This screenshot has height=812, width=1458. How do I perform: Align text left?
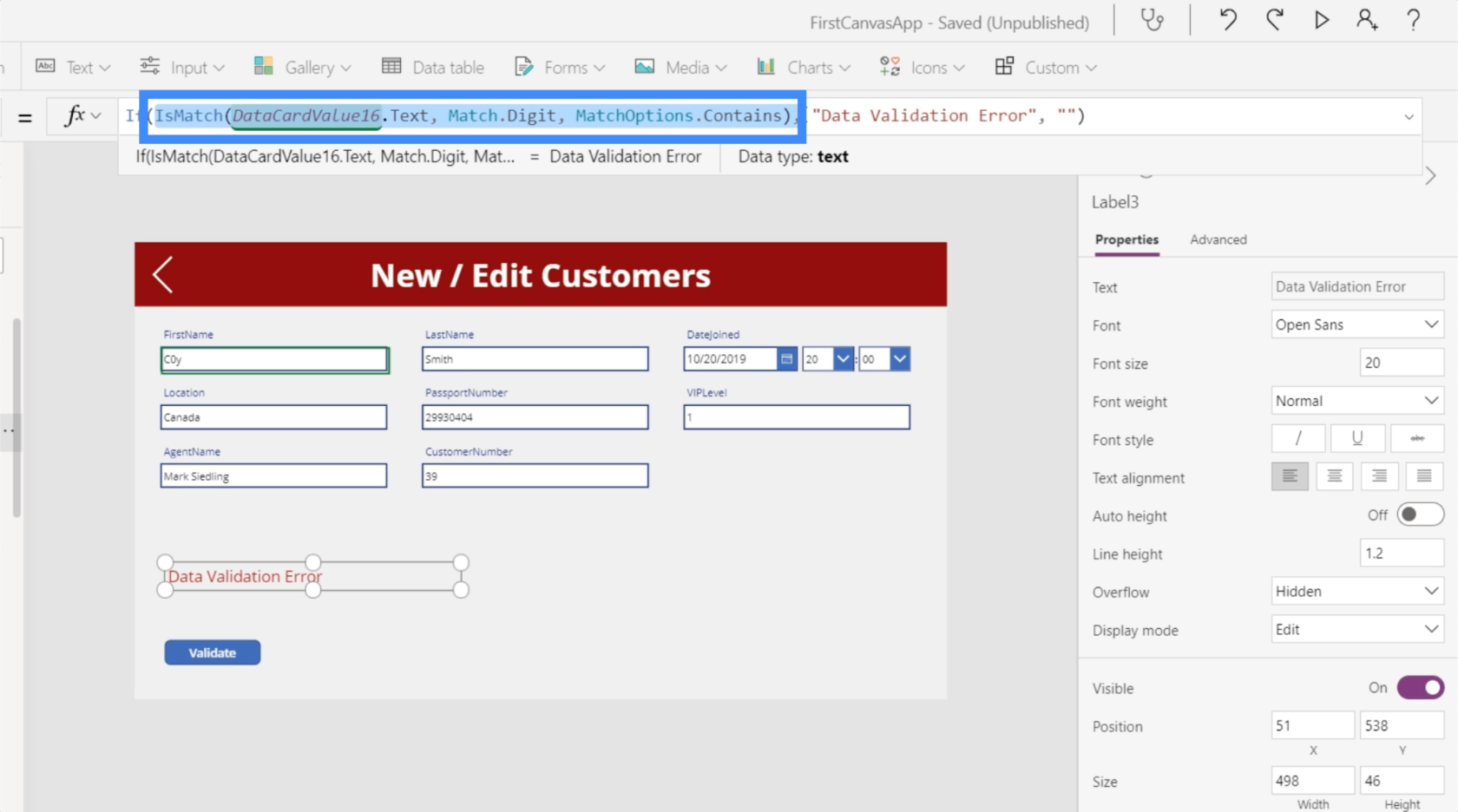pyautogui.click(x=1290, y=476)
